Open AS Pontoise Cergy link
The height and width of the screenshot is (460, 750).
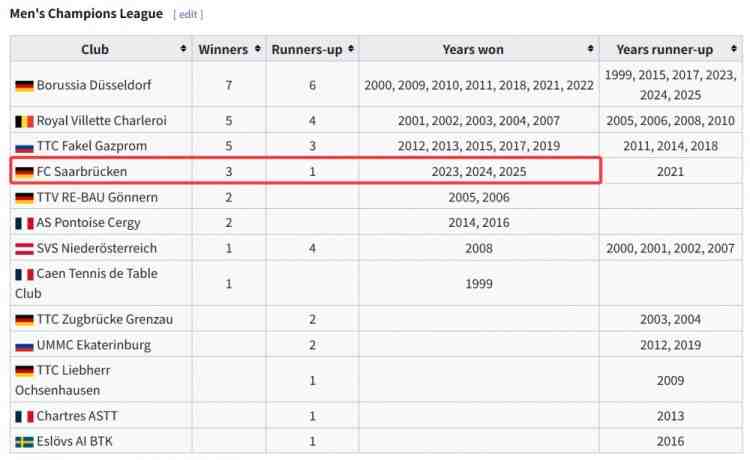pyautogui.click(x=88, y=223)
